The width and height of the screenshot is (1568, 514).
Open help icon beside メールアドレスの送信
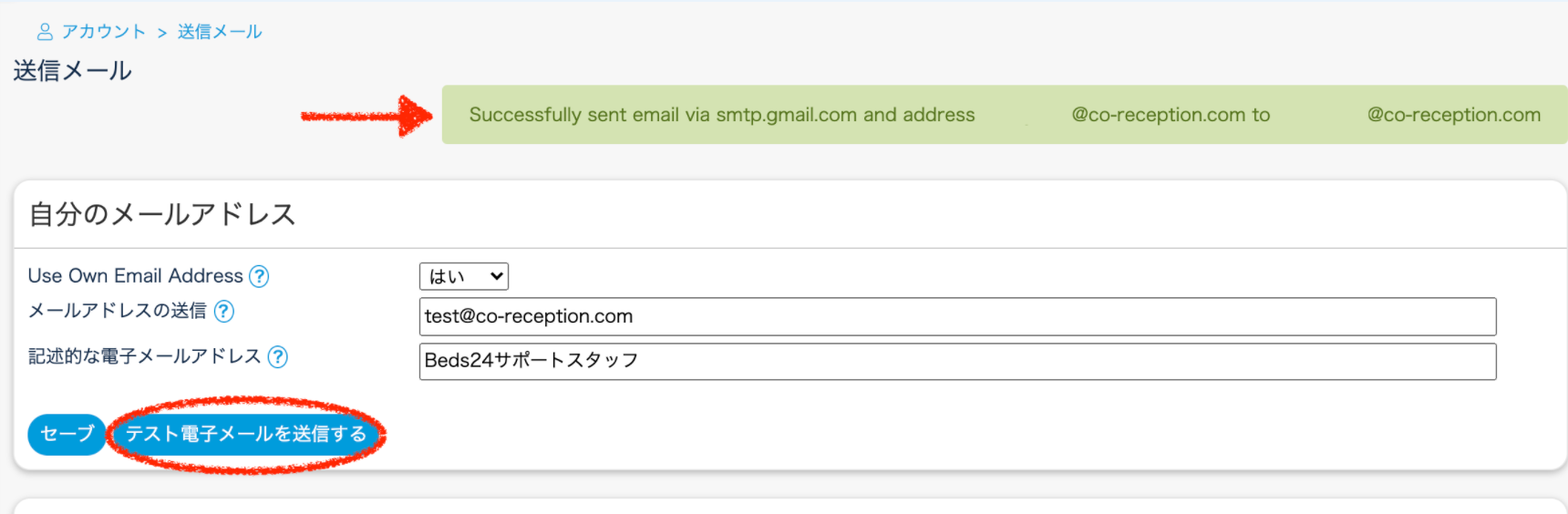coord(223,312)
